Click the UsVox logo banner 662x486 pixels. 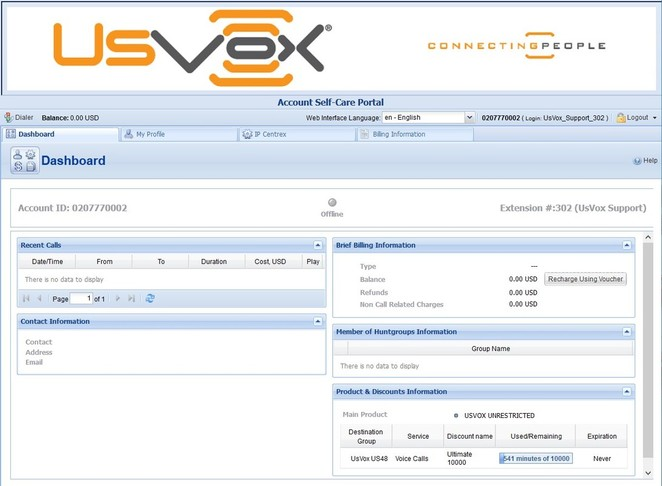192,48
